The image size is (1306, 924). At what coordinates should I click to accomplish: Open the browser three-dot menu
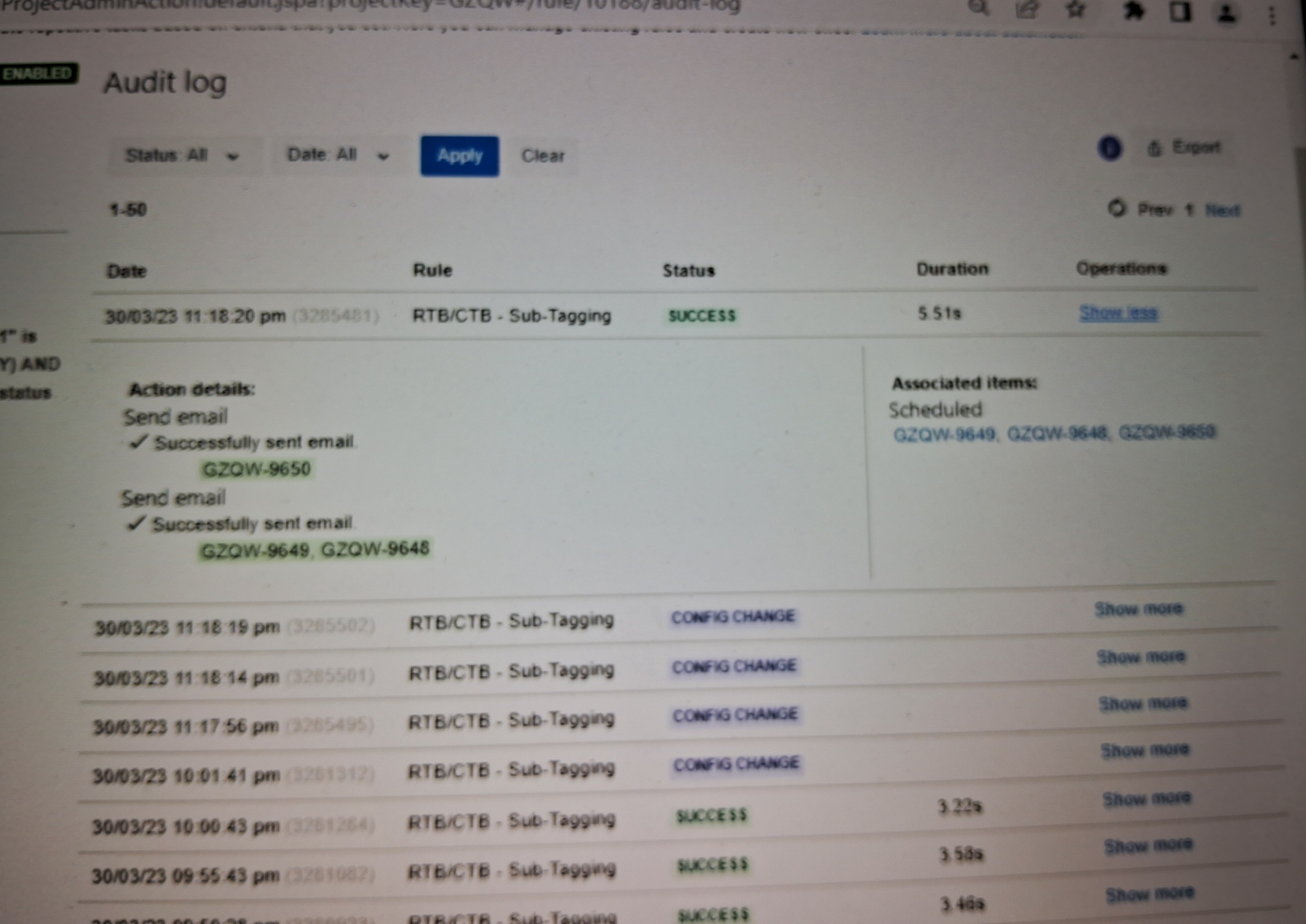1272,16
